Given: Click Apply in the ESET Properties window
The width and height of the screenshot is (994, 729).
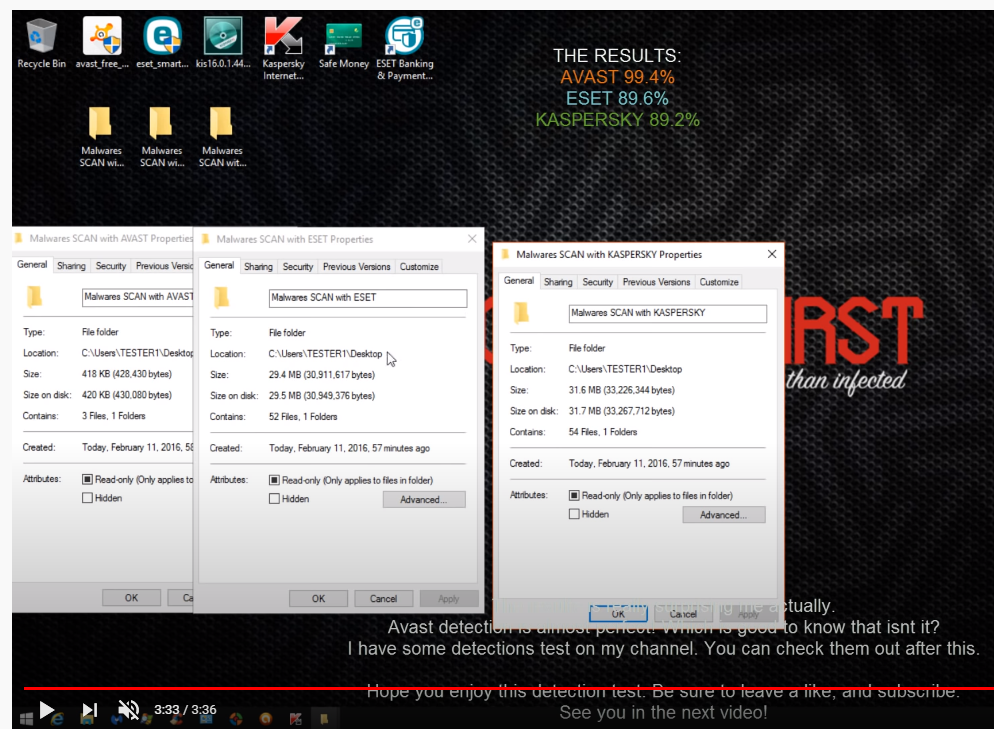Looking at the screenshot, I should [x=448, y=598].
